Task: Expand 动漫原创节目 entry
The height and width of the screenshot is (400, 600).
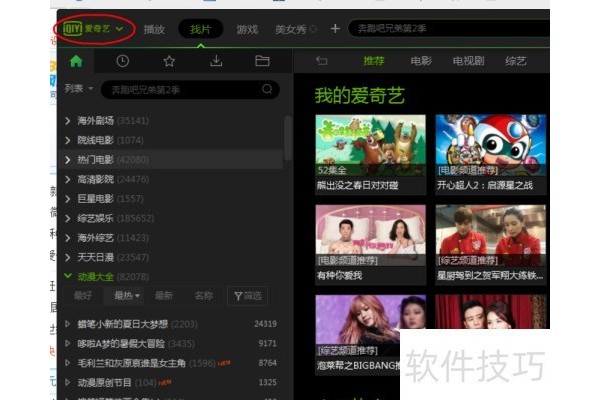Action: click(68, 382)
